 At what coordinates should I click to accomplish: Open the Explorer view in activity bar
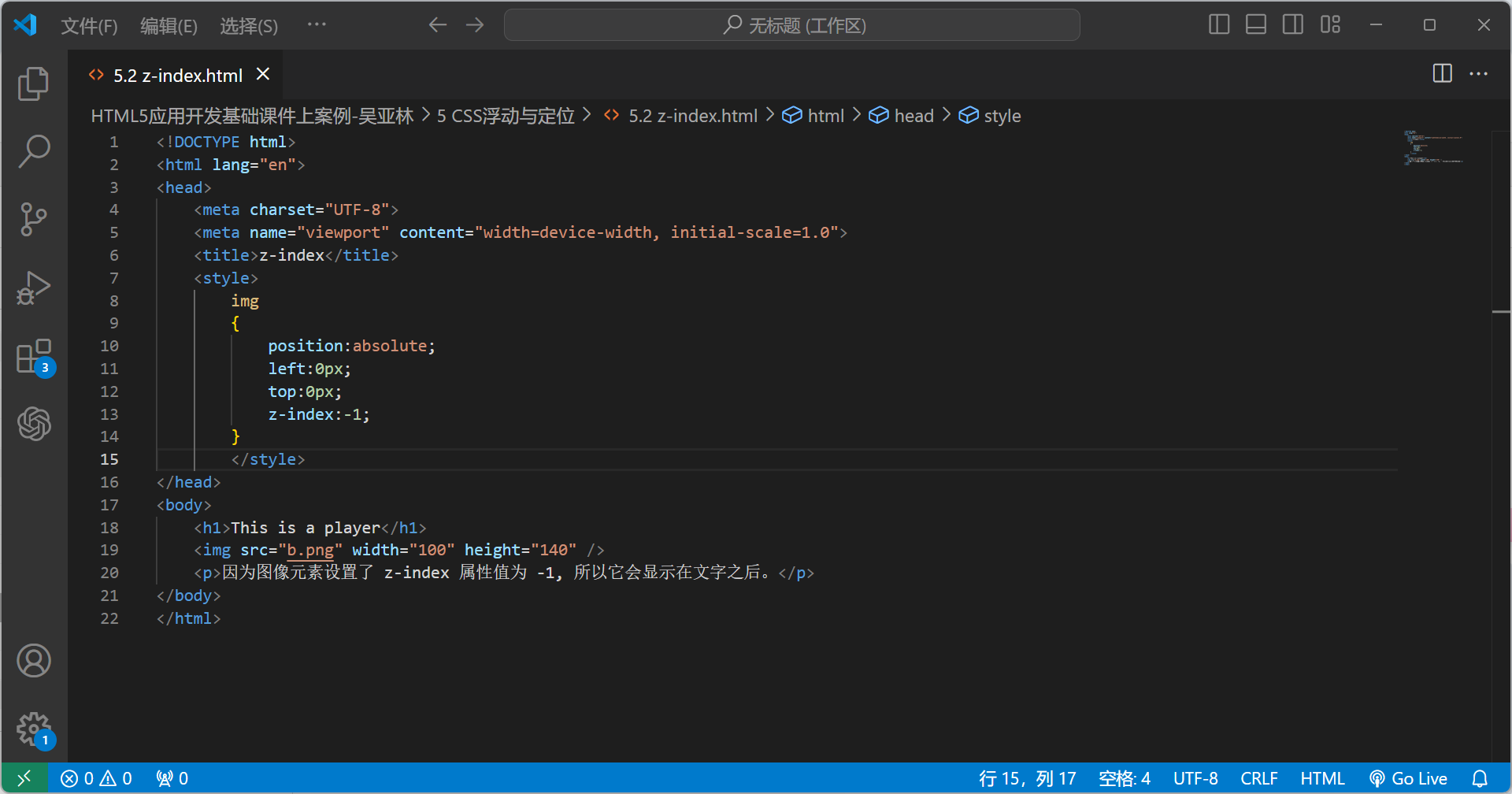33,83
